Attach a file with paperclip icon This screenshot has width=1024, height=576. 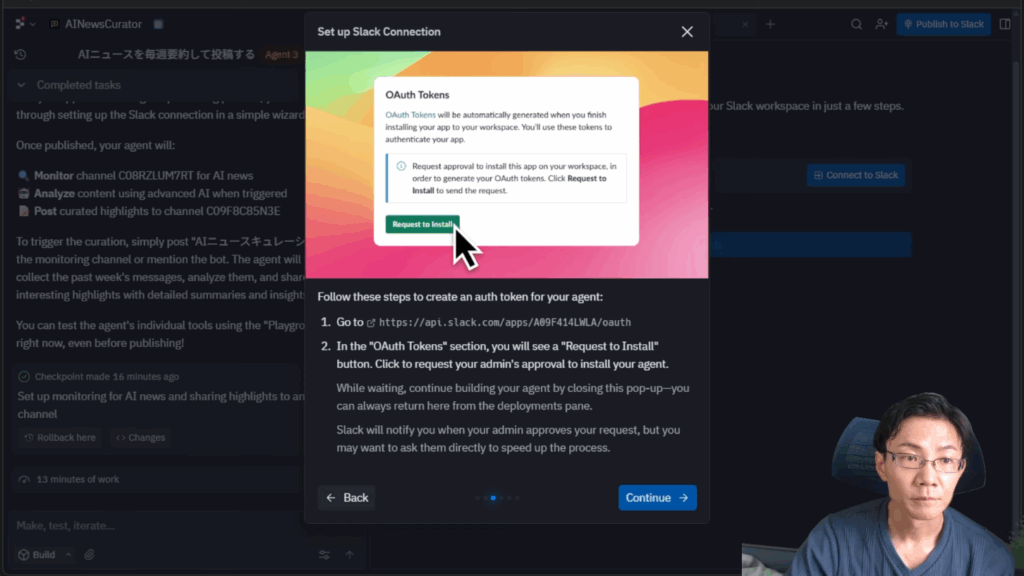click(x=89, y=554)
